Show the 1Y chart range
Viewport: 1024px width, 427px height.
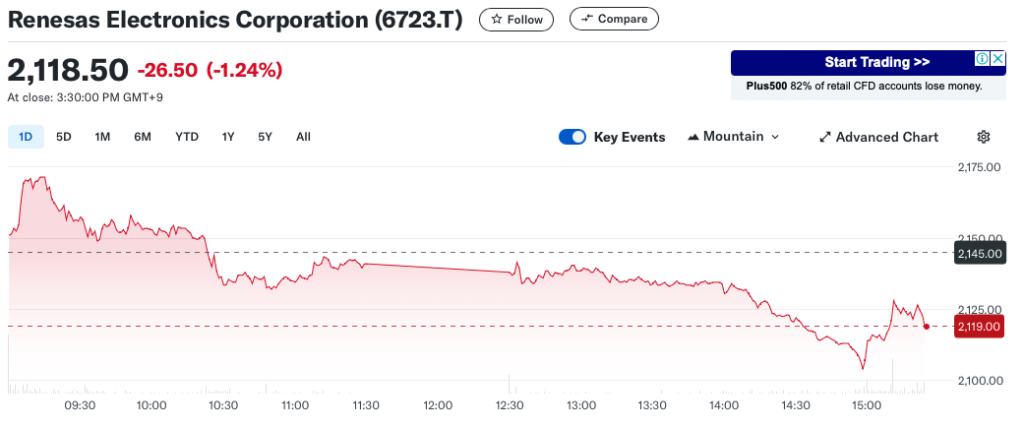(x=228, y=137)
